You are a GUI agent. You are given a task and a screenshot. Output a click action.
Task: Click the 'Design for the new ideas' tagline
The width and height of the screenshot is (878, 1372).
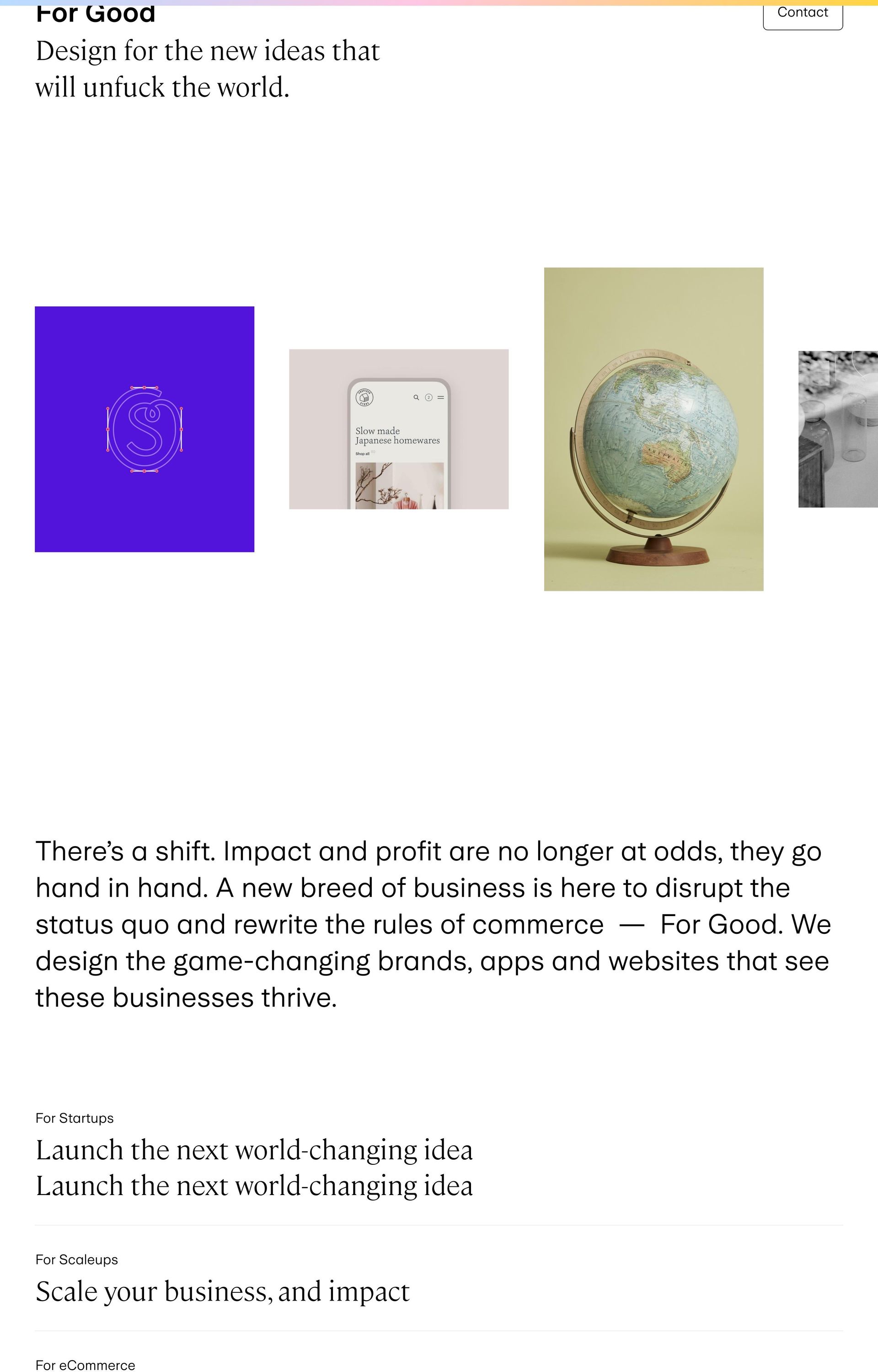point(208,69)
